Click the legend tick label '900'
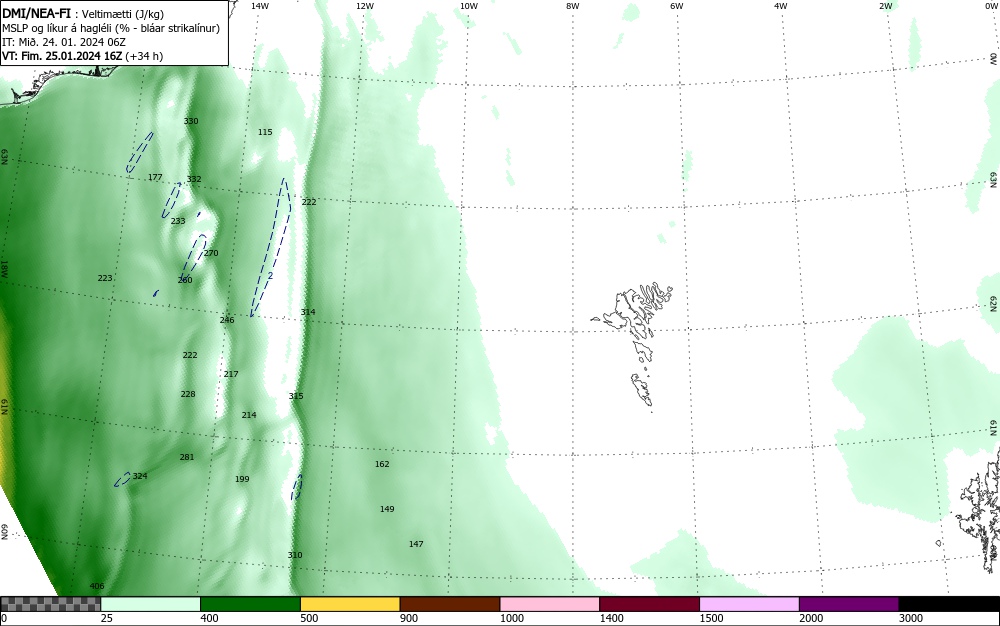The image size is (1000, 626). (409, 618)
